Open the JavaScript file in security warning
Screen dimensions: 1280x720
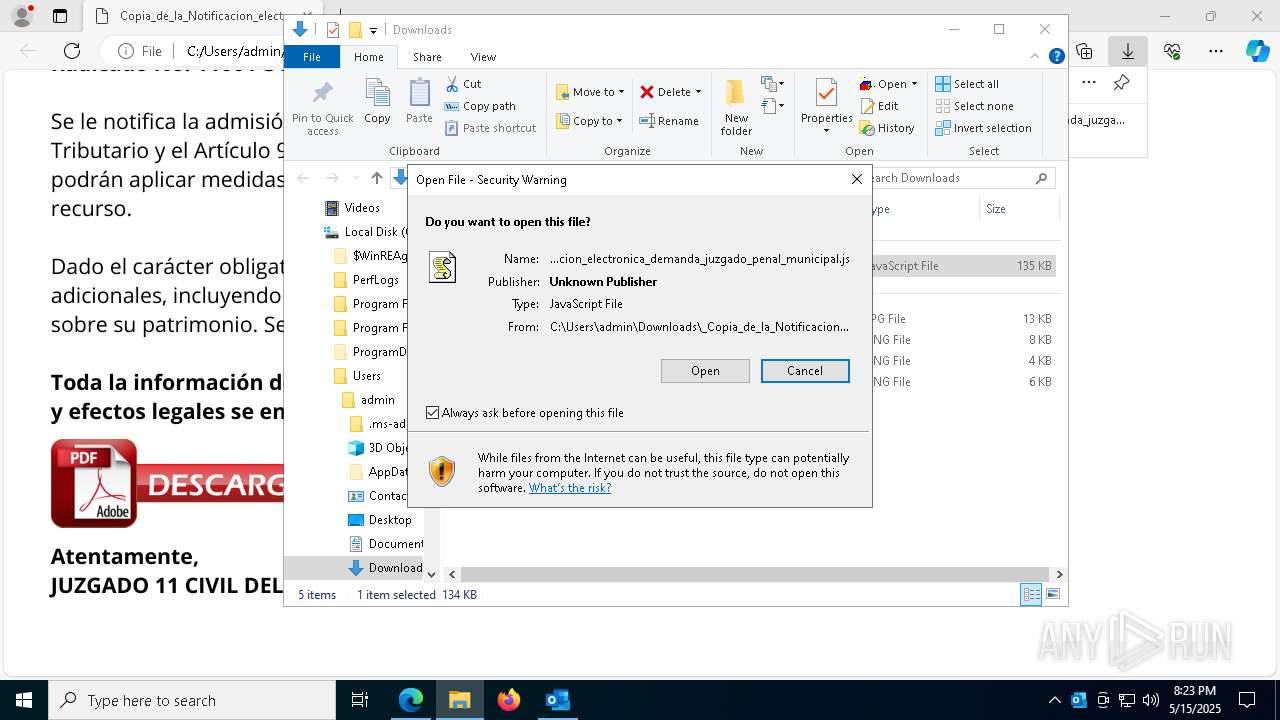[705, 371]
